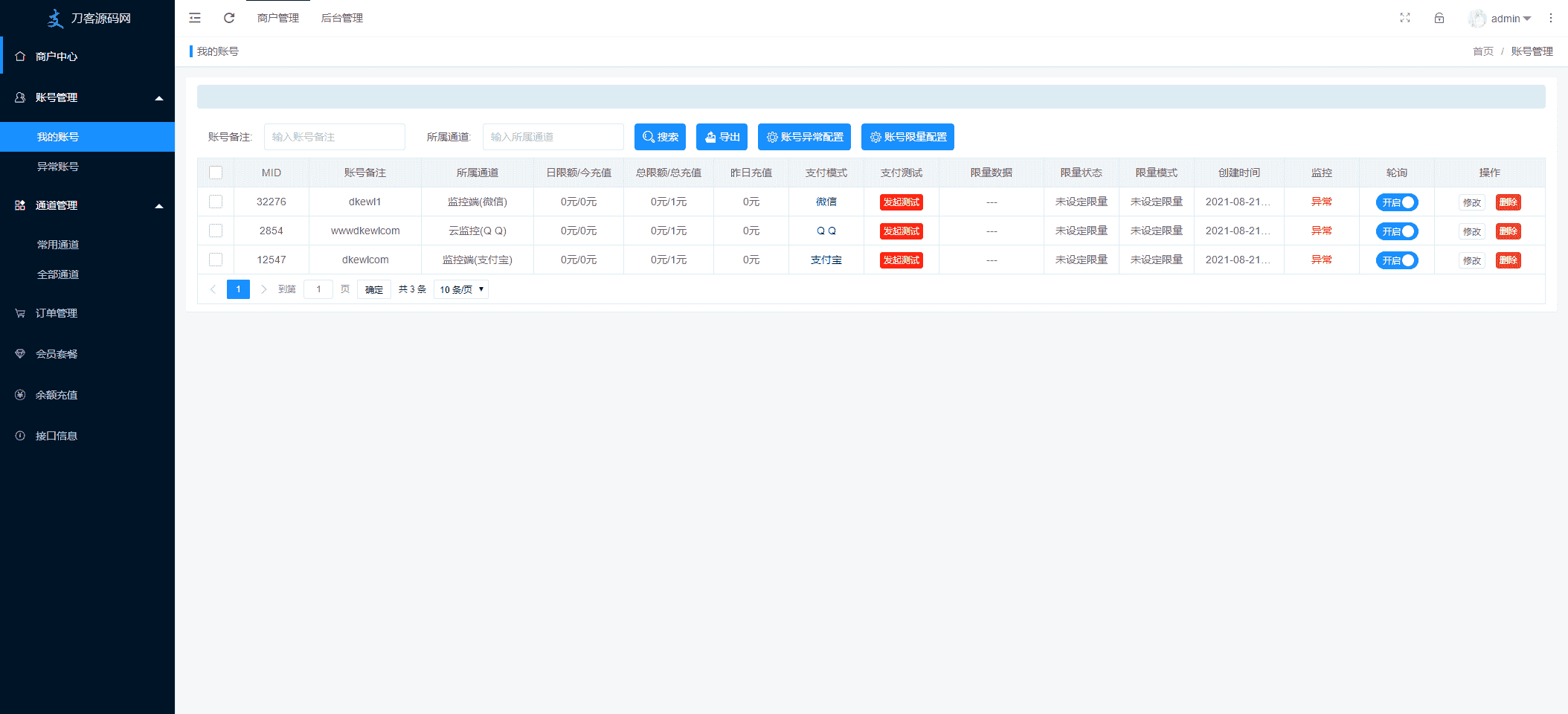The width and height of the screenshot is (1568, 714).
Task: Select the checkbox for row MID 2854
Action: 216,231
